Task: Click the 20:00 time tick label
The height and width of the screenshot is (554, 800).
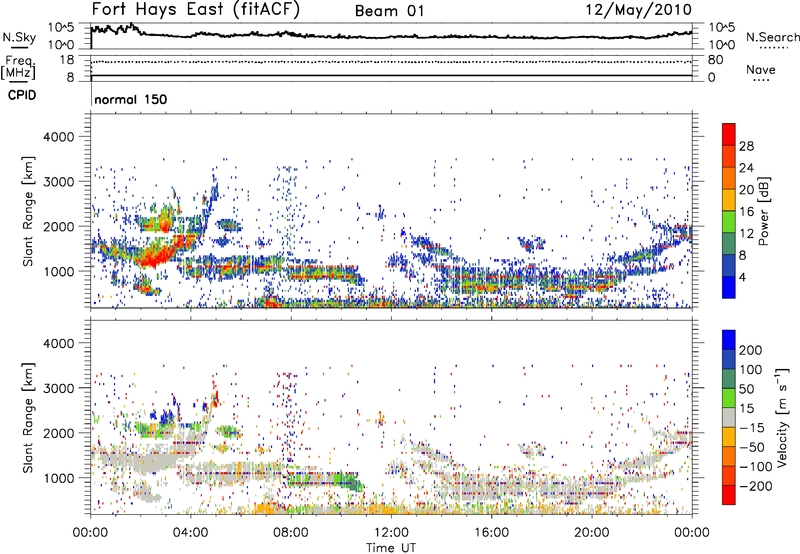Action: [x=591, y=533]
